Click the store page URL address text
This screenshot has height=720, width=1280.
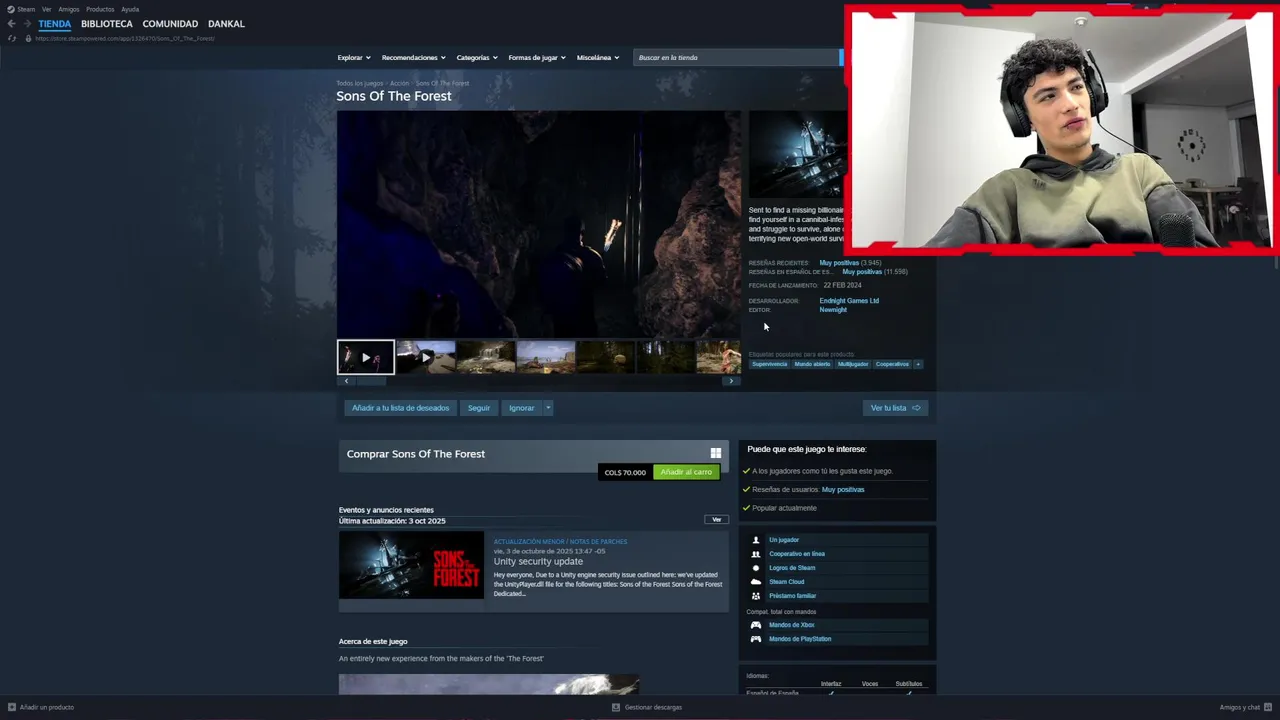(x=125, y=38)
